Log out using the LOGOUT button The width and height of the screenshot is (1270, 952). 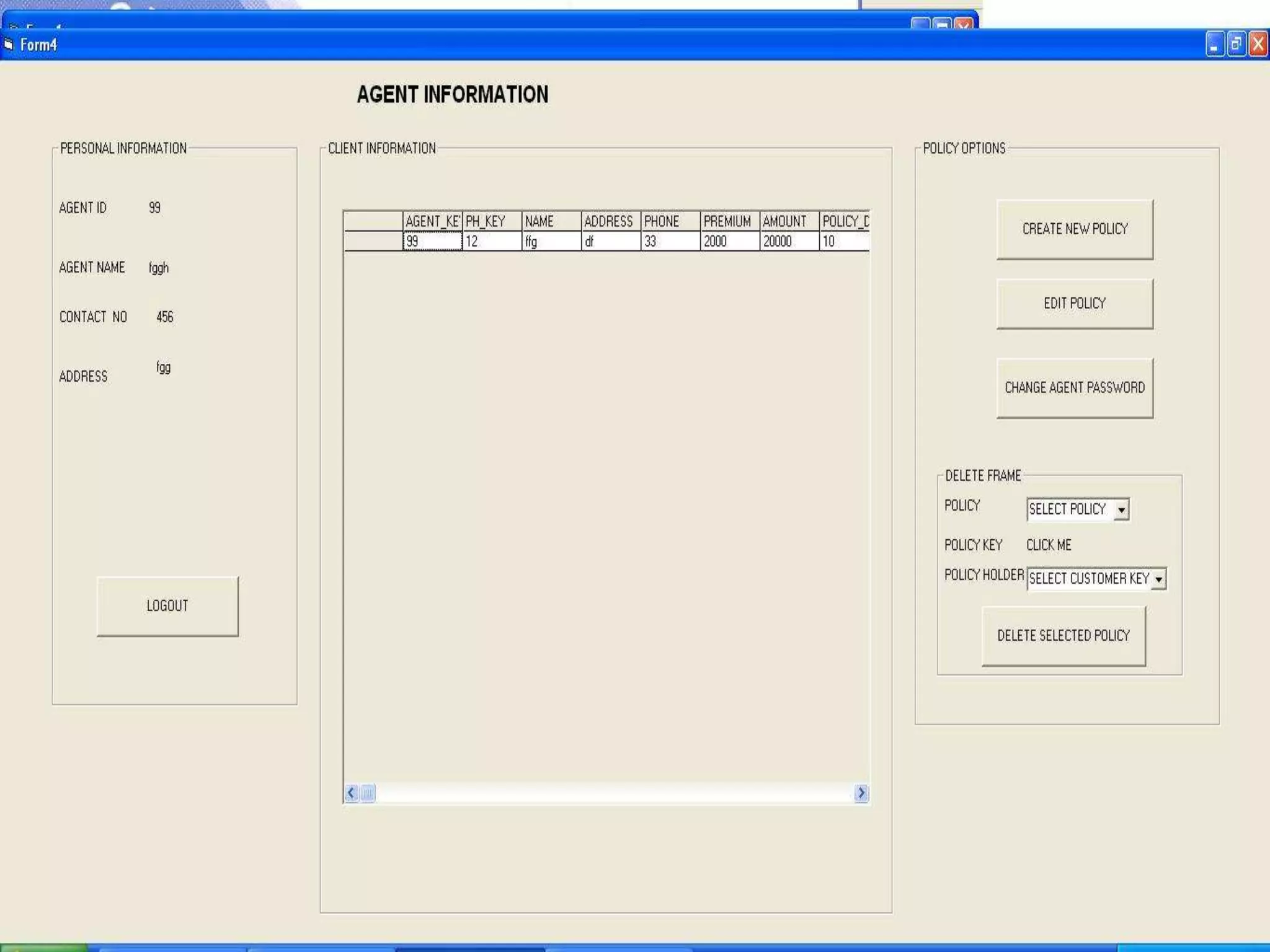click(167, 606)
